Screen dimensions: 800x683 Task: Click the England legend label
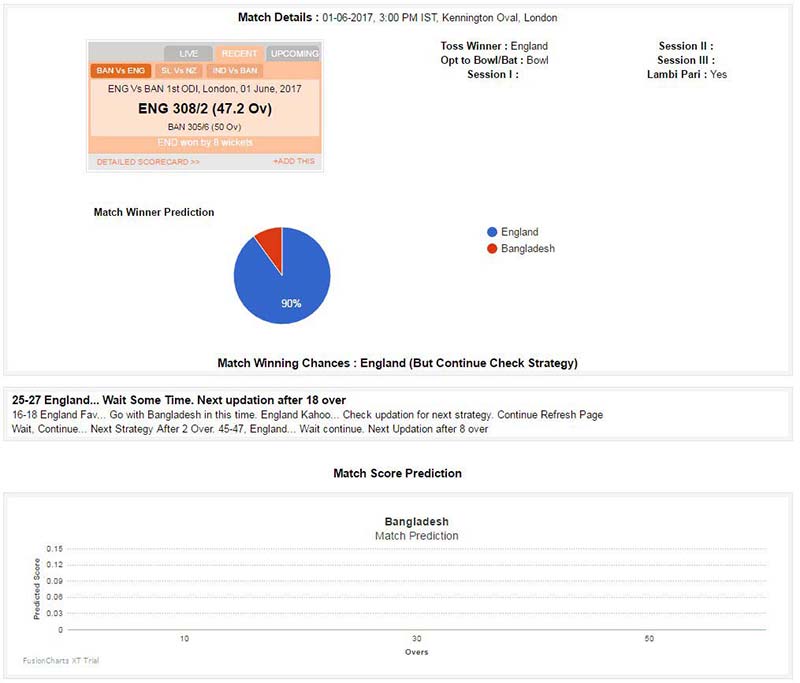(519, 232)
